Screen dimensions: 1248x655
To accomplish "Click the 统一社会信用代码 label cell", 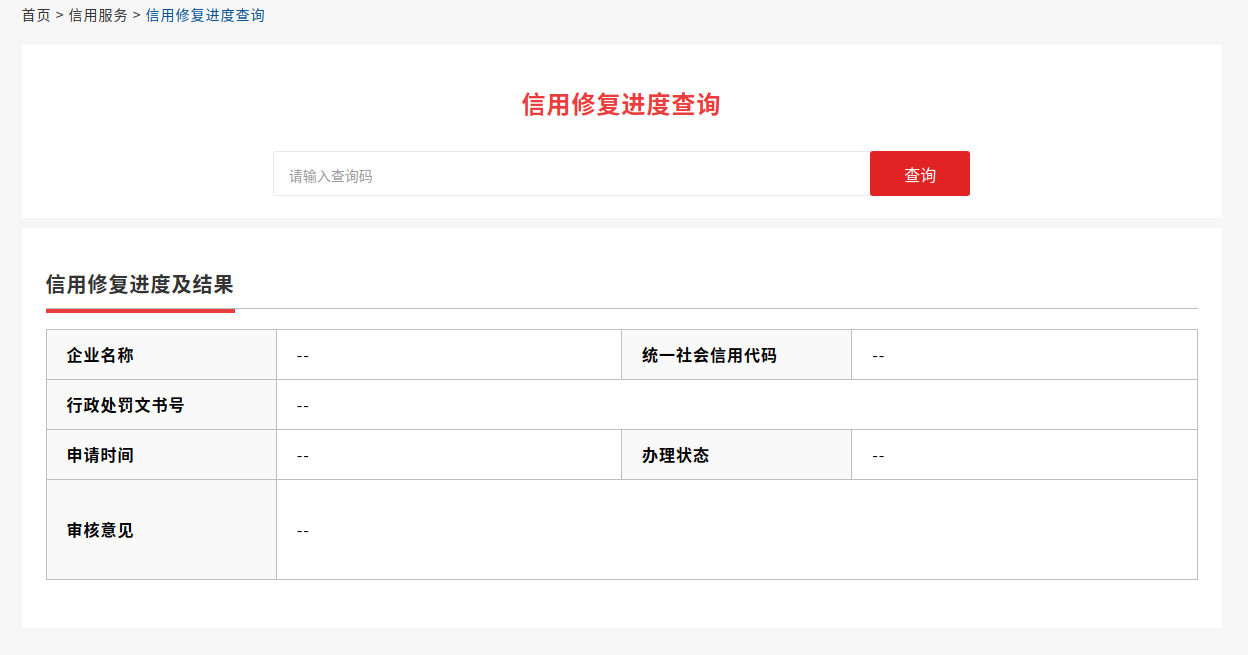I will click(x=736, y=355).
